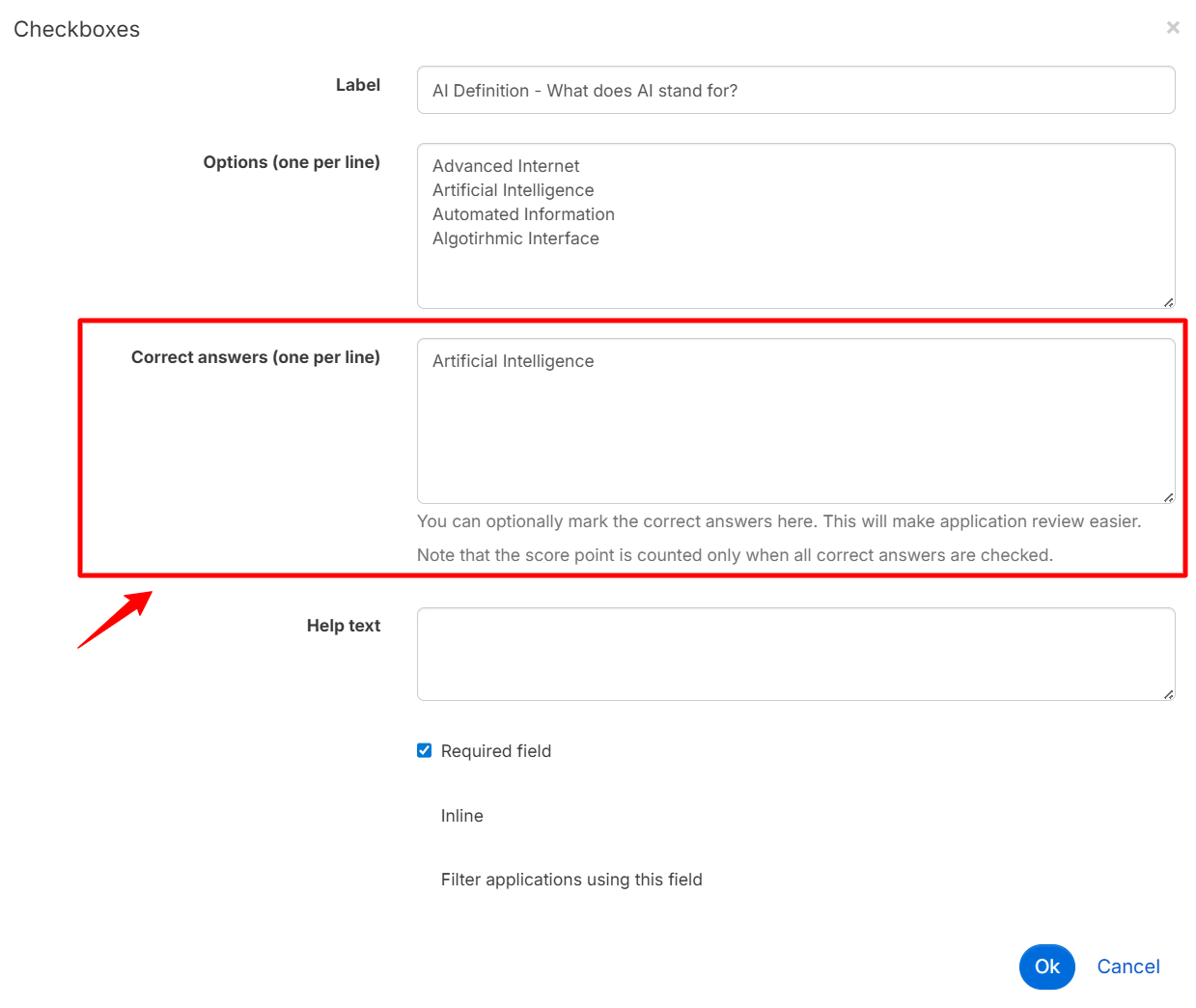Viewport: 1196px width, 1008px height.
Task: Click the bold "Label" field caption
Action: pyautogui.click(x=357, y=85)
